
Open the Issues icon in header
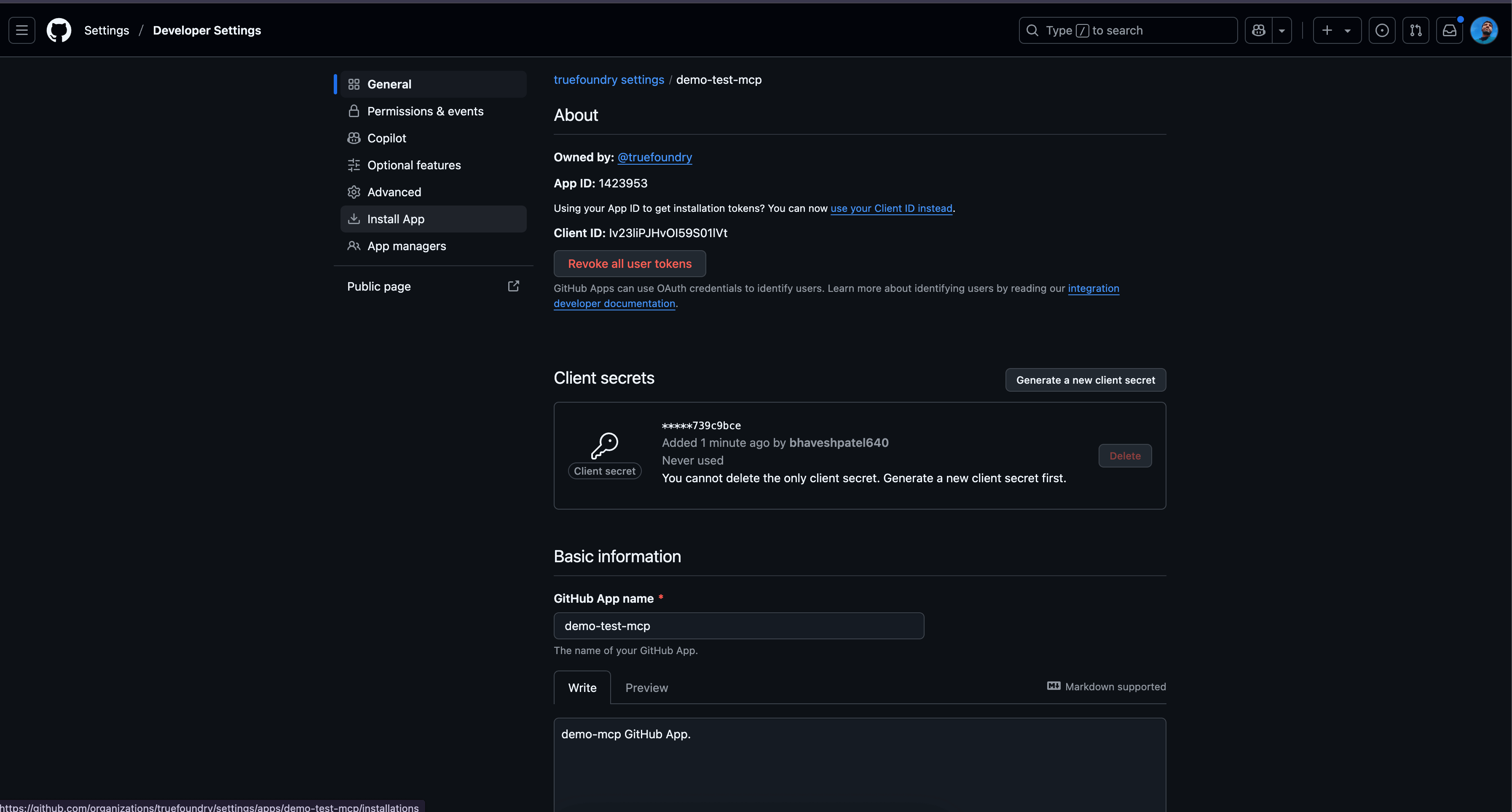[x=1382, y=30]
